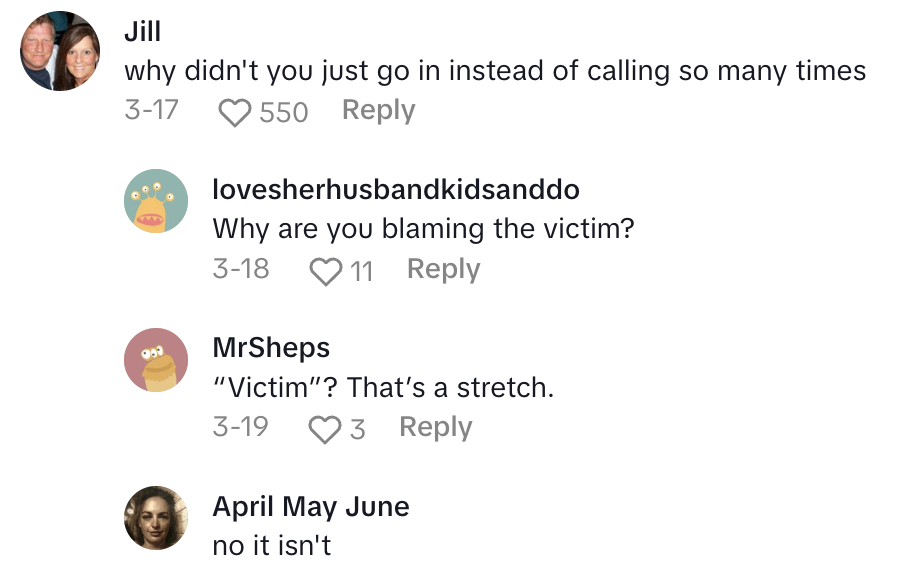The width and height of the screenshot is (912, 566).
Task: Open lovesherhusbandkidsanddo's monster avatar
Action: 156,202
